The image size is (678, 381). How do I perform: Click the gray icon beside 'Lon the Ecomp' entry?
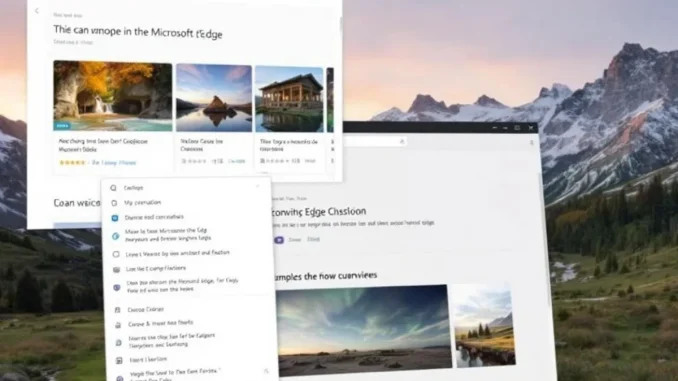[x=116, y=270]
